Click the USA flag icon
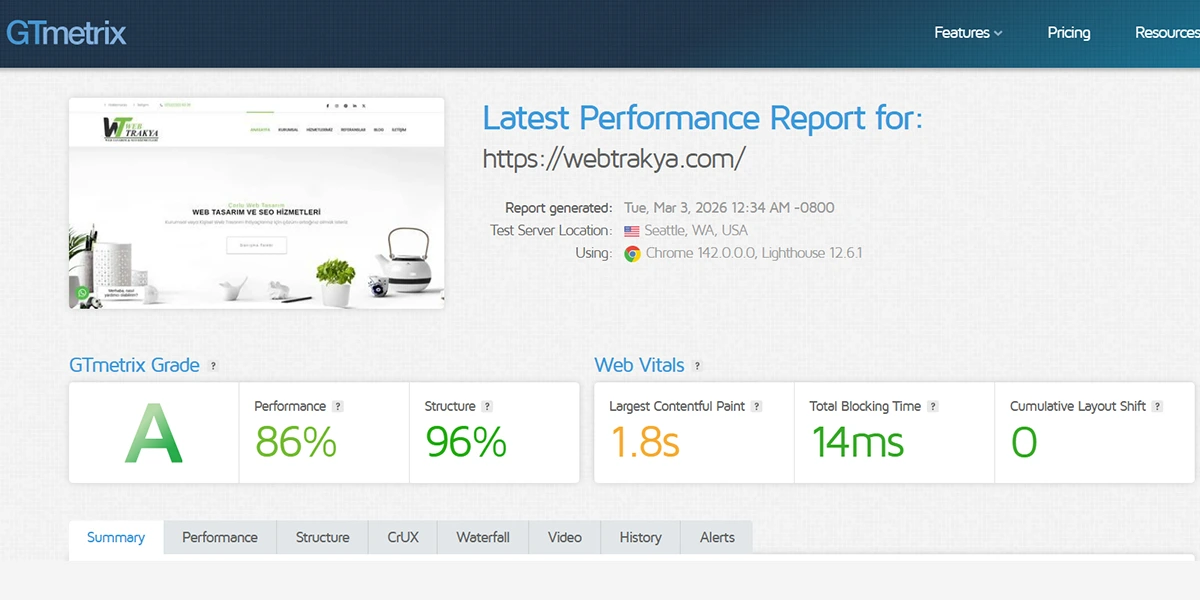1200x600 pixels. point(632,231)
